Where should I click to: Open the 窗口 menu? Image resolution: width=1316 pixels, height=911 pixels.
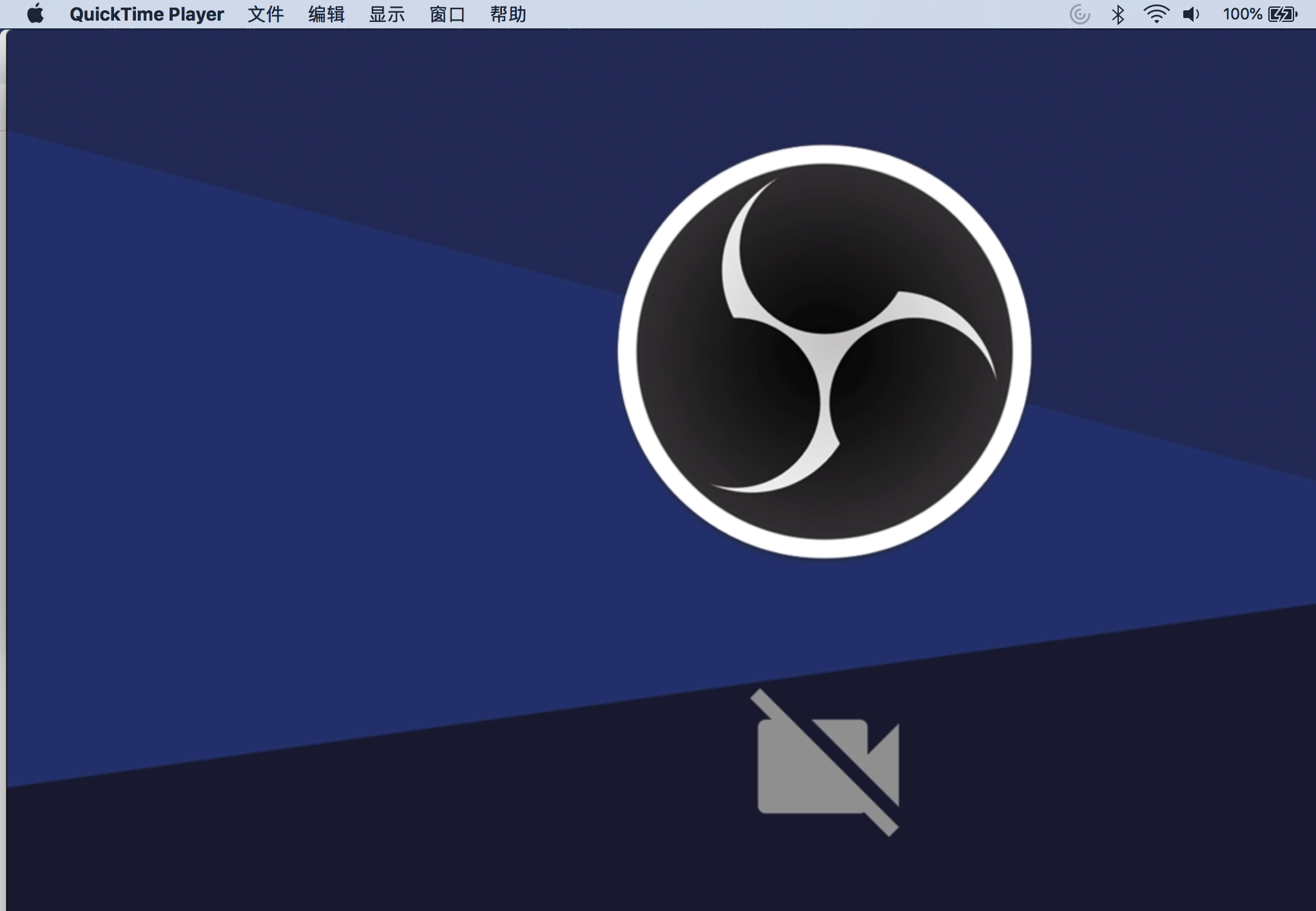447,14
